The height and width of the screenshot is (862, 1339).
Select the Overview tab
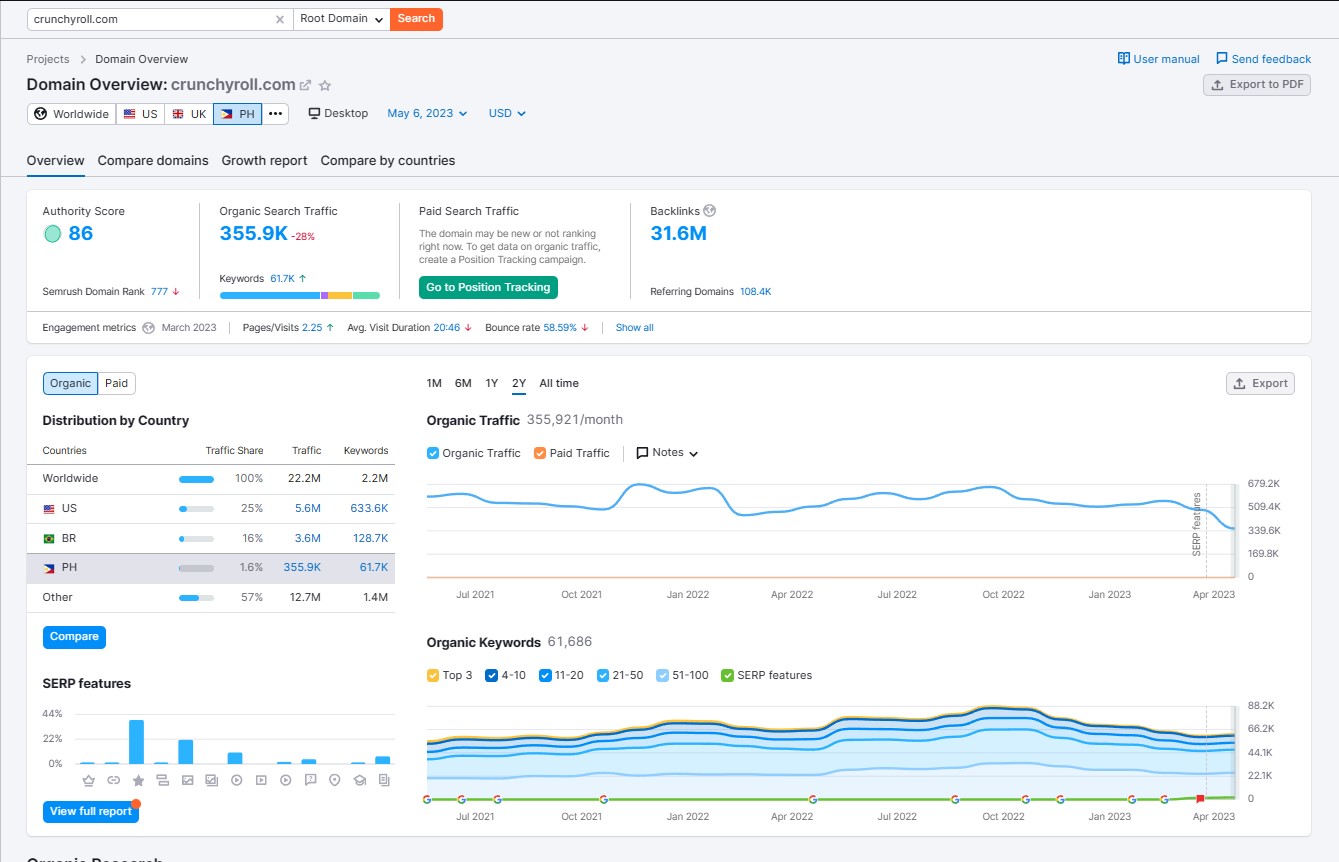tap(56, 161)
